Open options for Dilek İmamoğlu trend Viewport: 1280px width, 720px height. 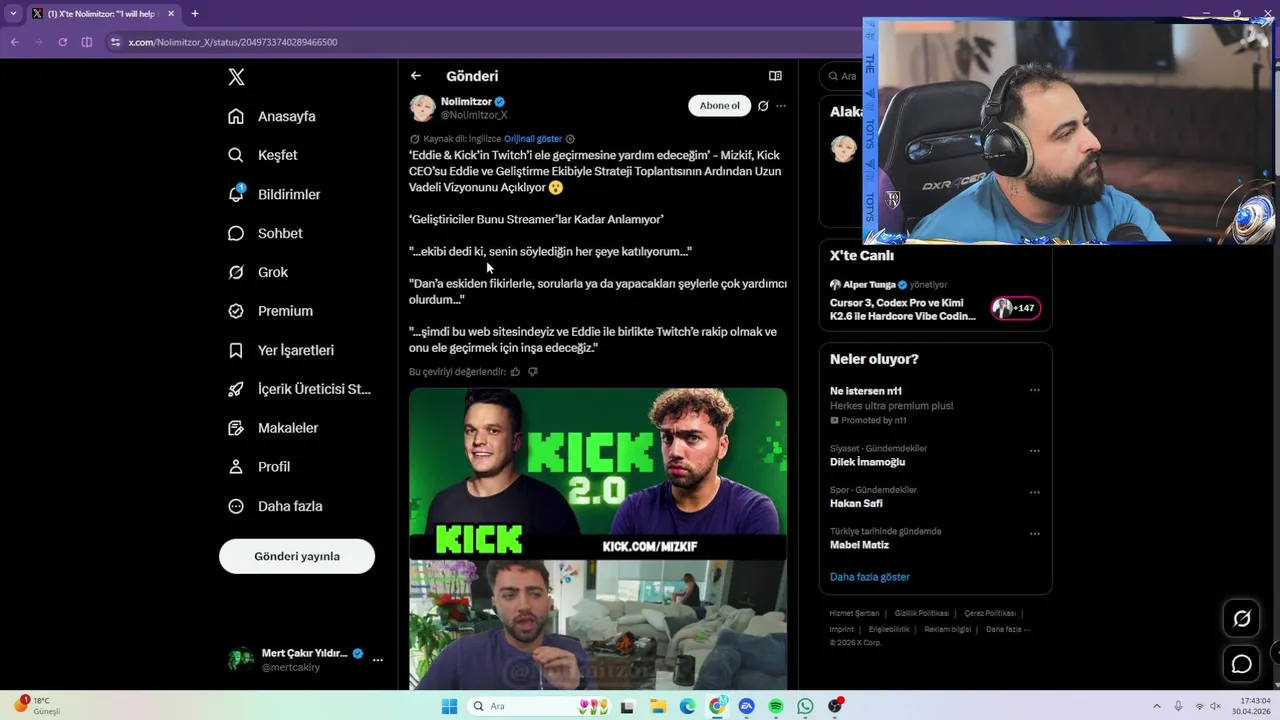point(1034,451)
